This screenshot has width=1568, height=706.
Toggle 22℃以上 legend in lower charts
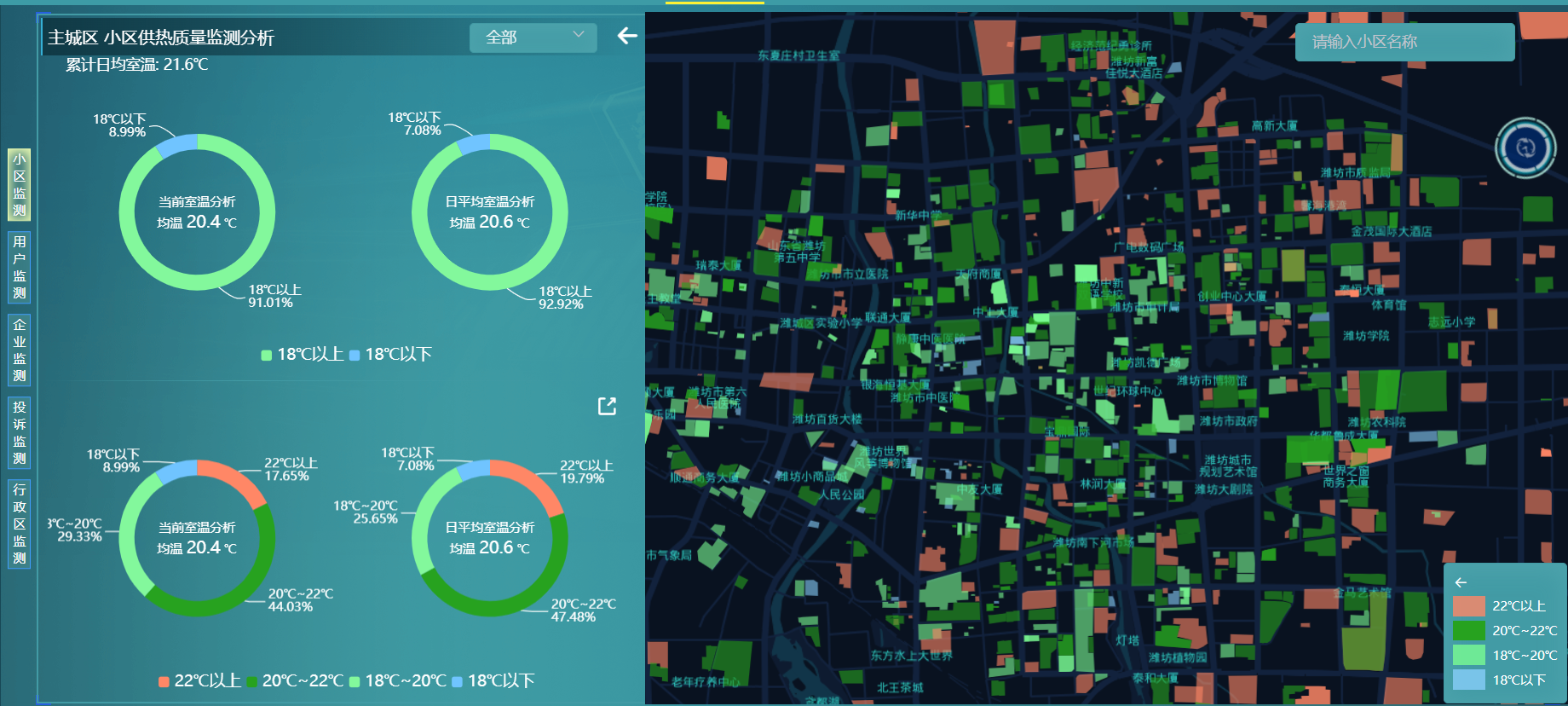(x=199, y=681)
